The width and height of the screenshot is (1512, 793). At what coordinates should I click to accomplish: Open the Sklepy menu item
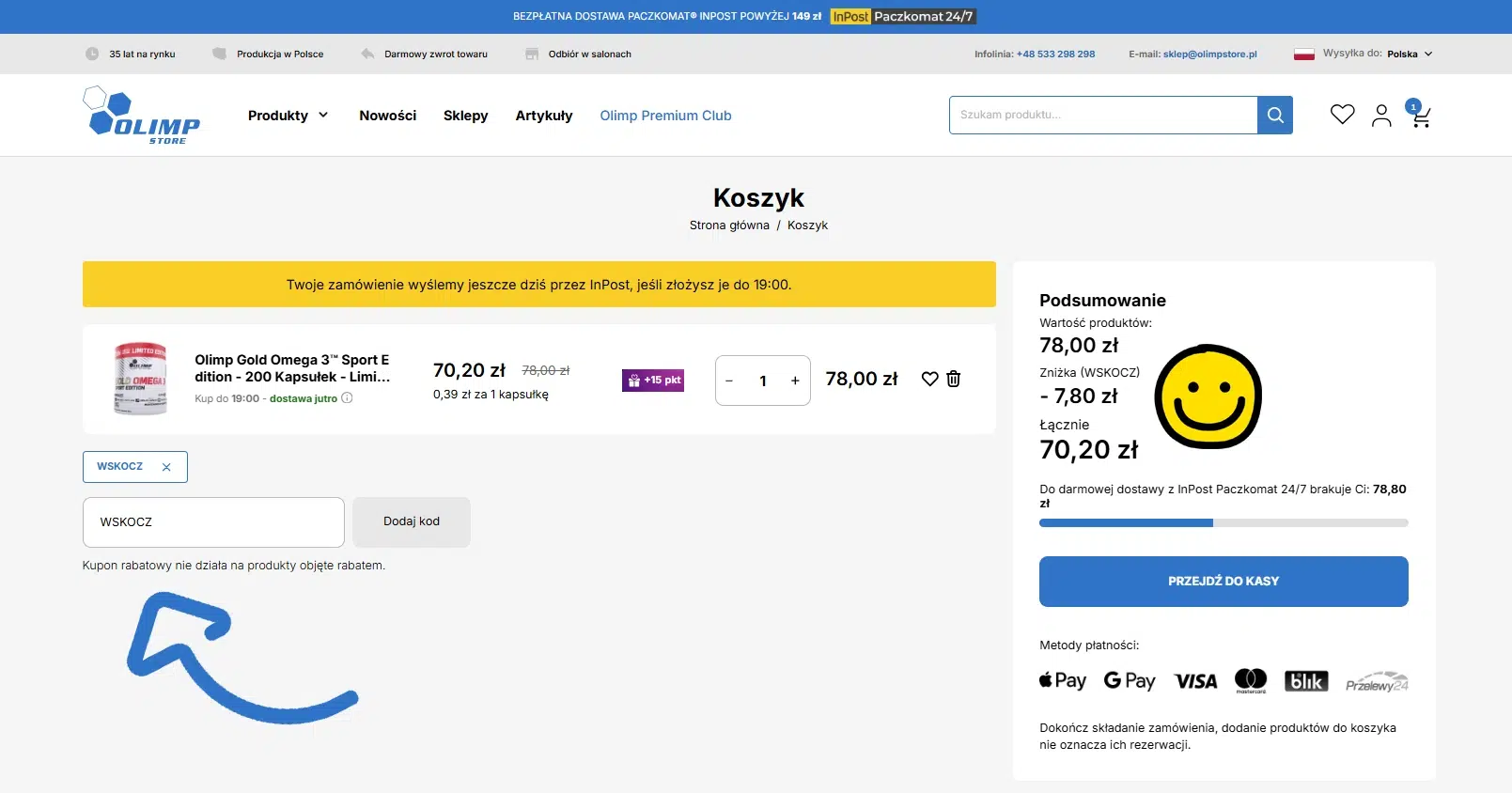tap(466, 116)
